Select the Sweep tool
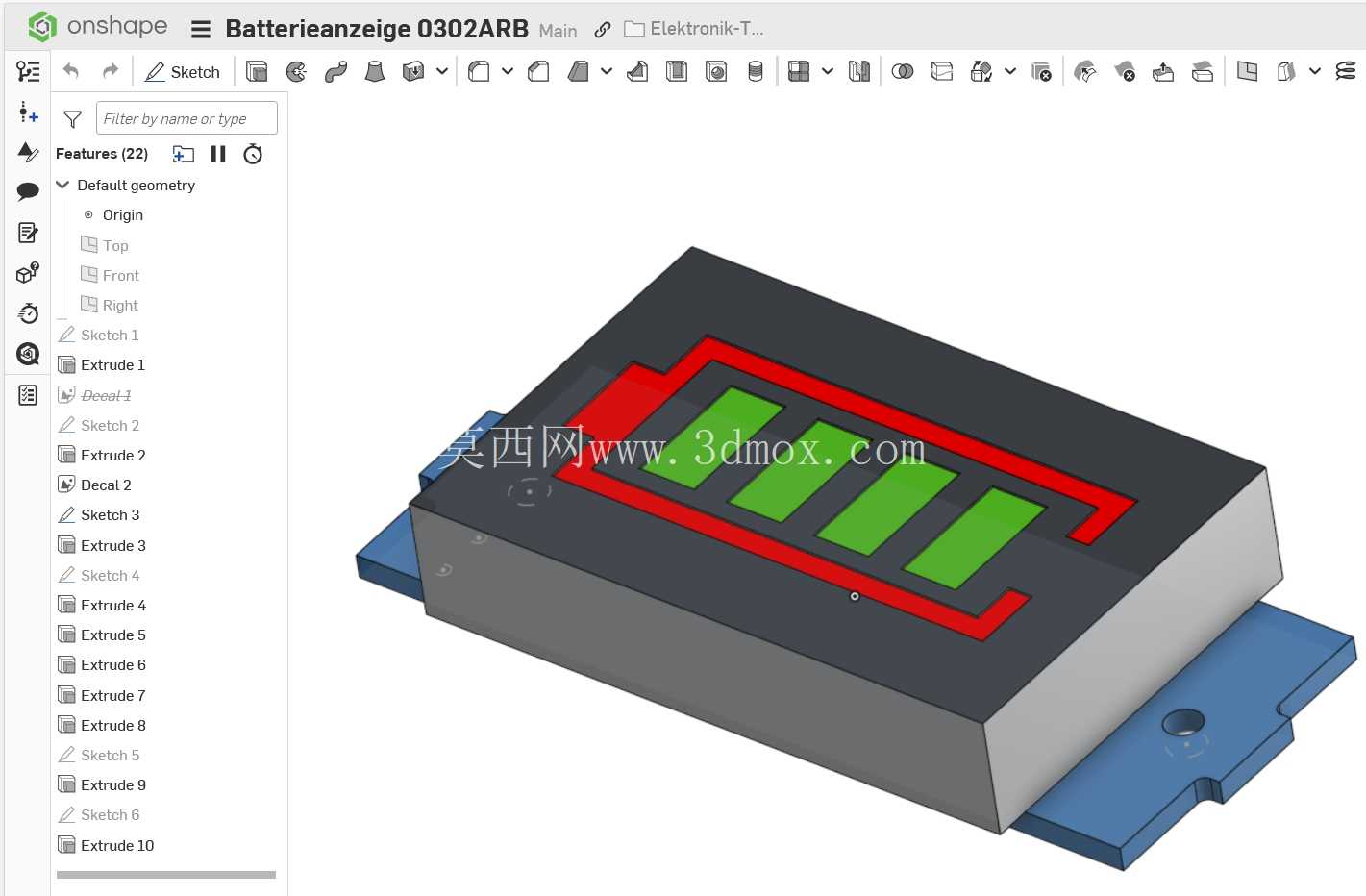Screen dimensions: 1366x896 click(x=335, y=71)
